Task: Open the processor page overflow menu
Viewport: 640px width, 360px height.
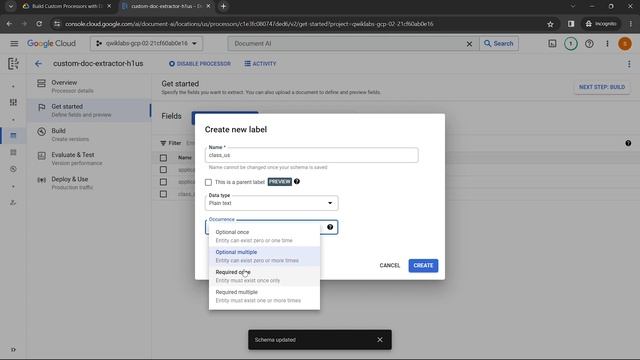Action: [x=629, y=64]
